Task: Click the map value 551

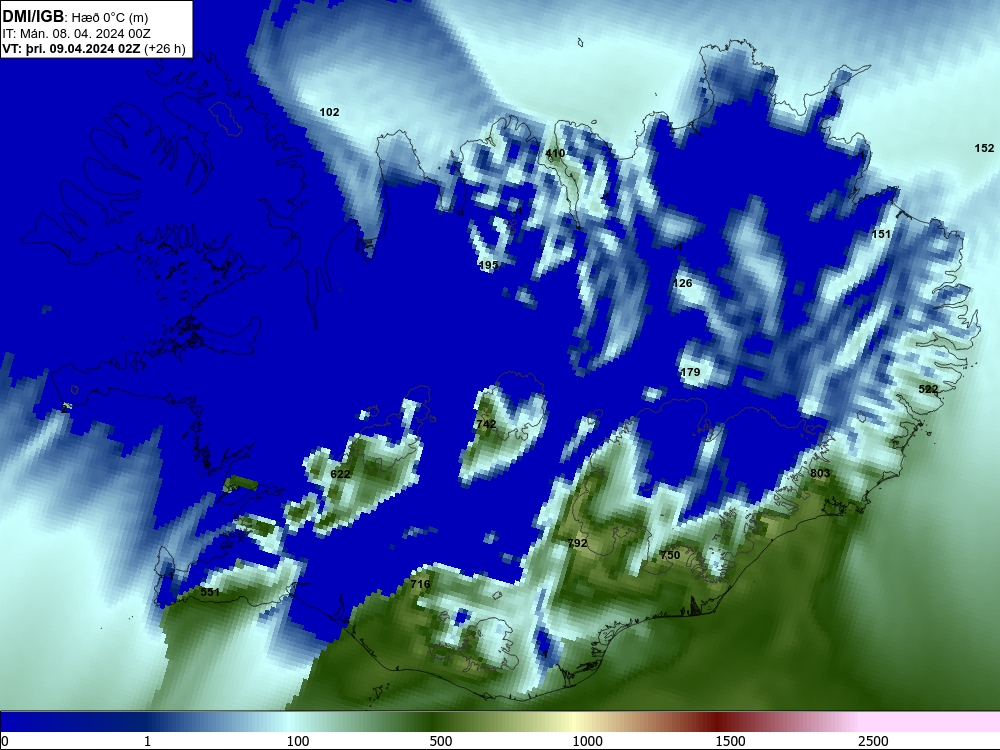Action: click(210, 592)
